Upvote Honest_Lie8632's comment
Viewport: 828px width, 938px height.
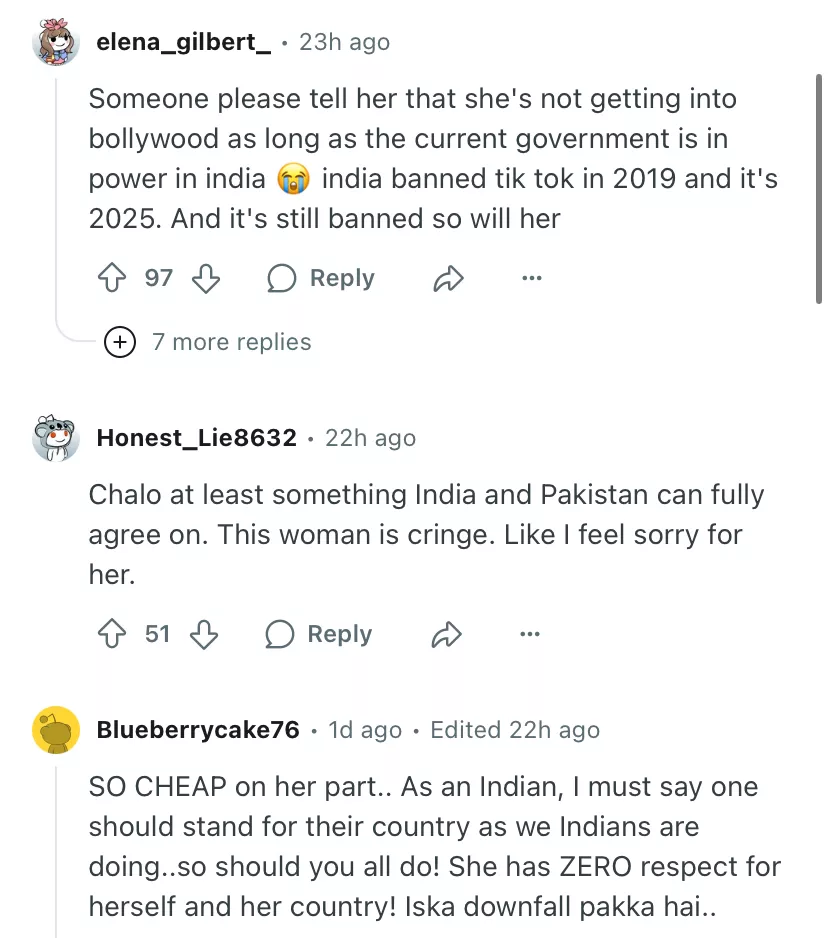111,634
